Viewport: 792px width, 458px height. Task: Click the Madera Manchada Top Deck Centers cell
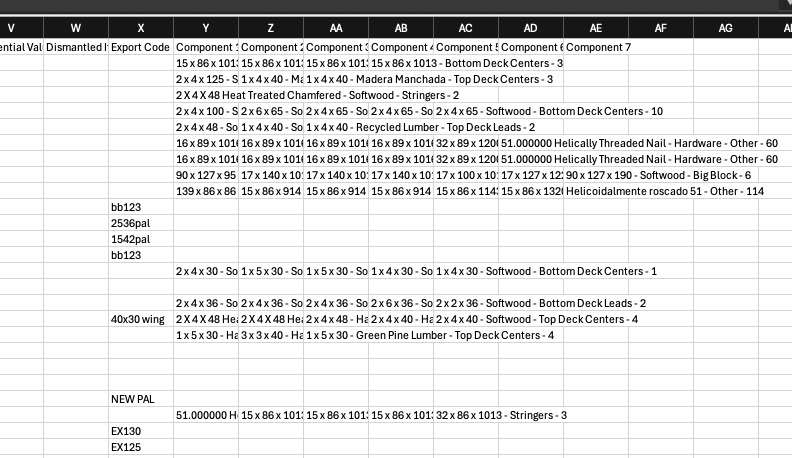pos(336,79)
